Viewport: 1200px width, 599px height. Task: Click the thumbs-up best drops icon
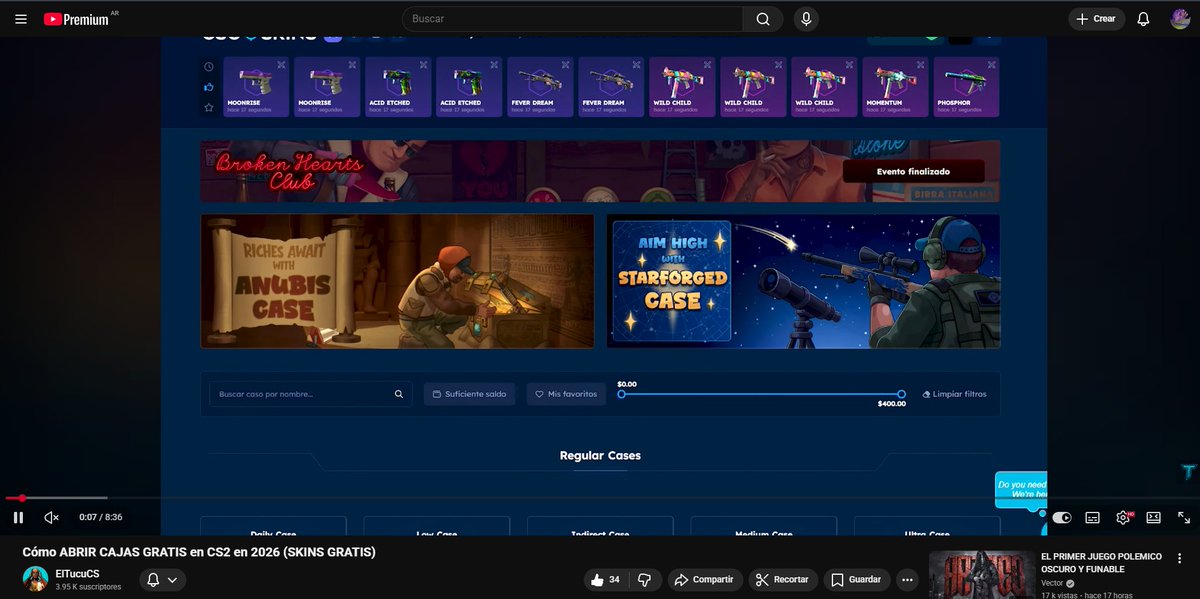point(209,87)
